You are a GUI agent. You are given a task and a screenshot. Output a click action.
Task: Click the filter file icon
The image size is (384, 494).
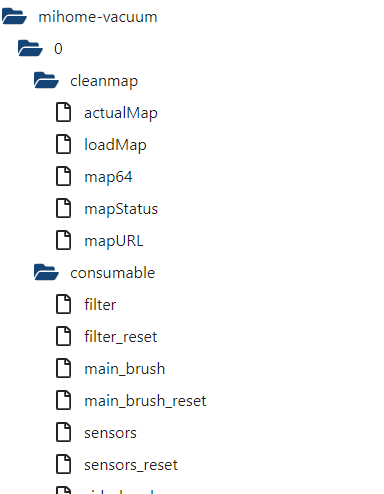coord(63,304)
